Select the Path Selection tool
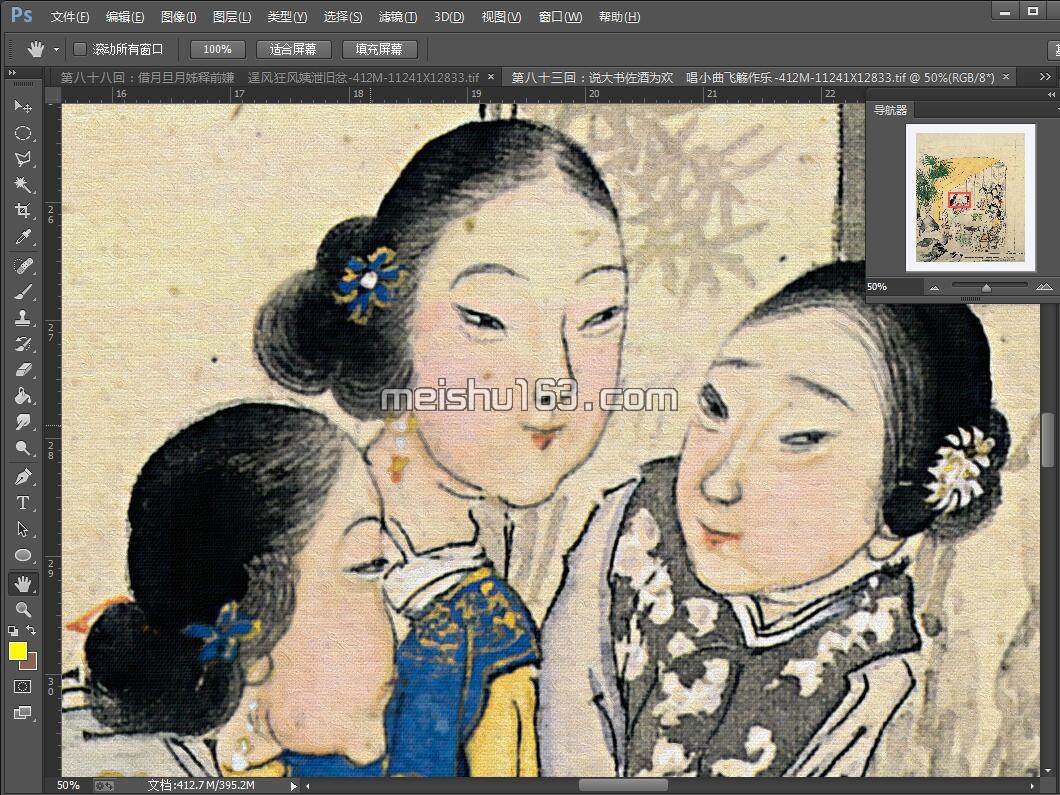 (x=23, y=529)
